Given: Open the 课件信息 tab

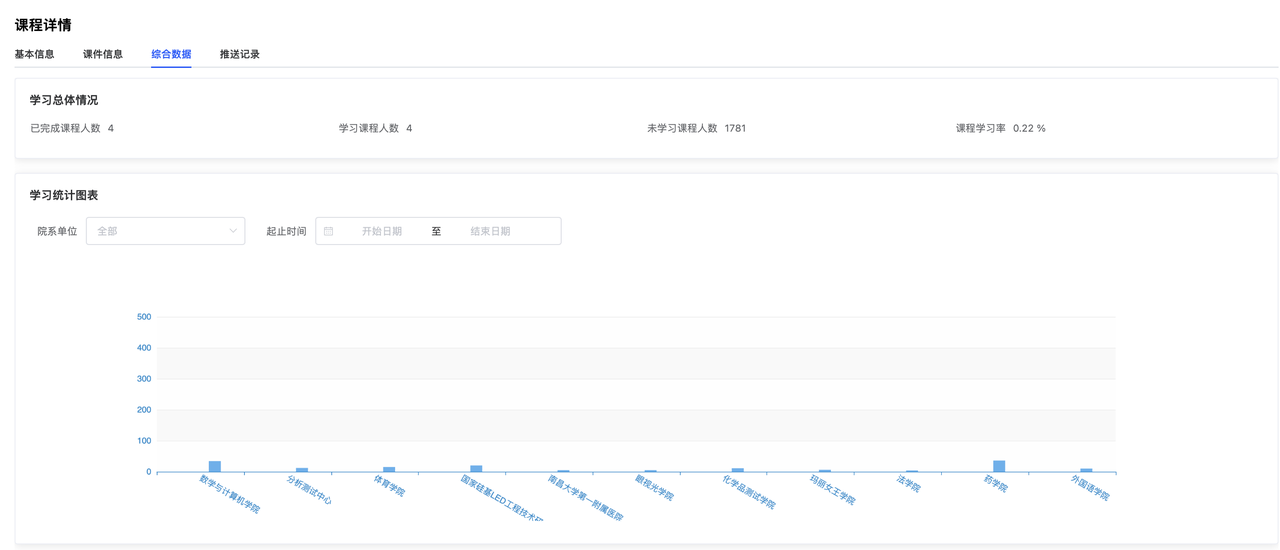Looking at the screenshot, I should (103, 54).
